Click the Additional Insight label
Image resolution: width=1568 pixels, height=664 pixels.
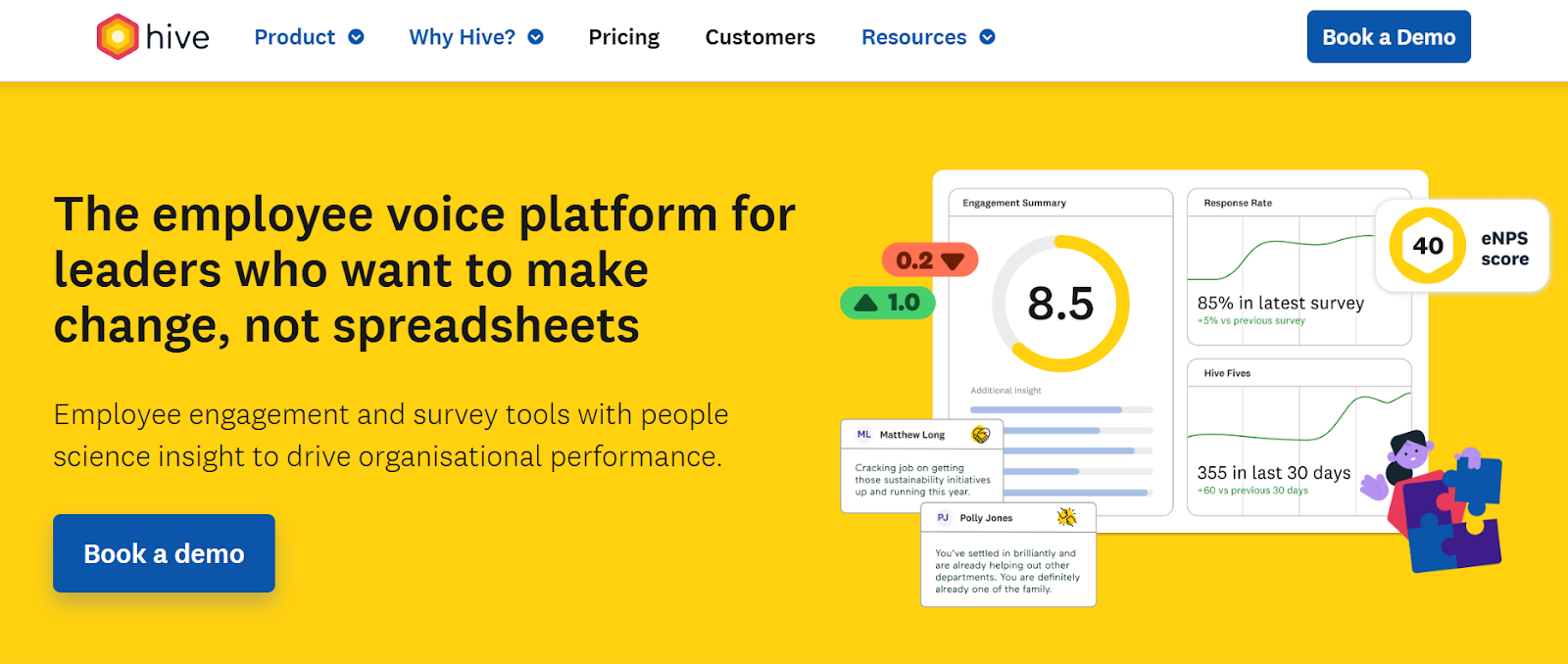pyautogui.click(x=1005, y=391)
